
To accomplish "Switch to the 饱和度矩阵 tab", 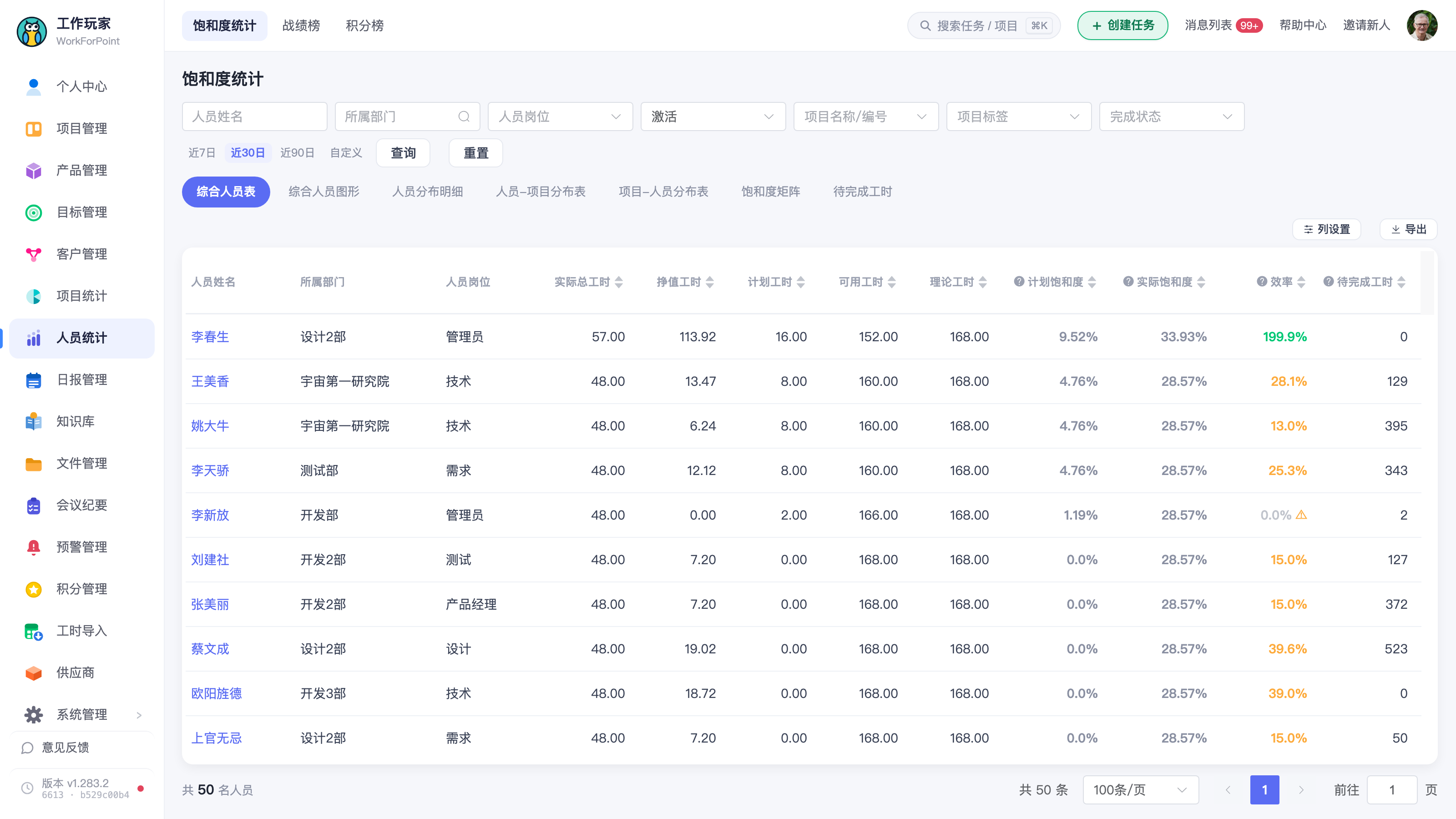I will pyautogui.click(x=770, y=192).
